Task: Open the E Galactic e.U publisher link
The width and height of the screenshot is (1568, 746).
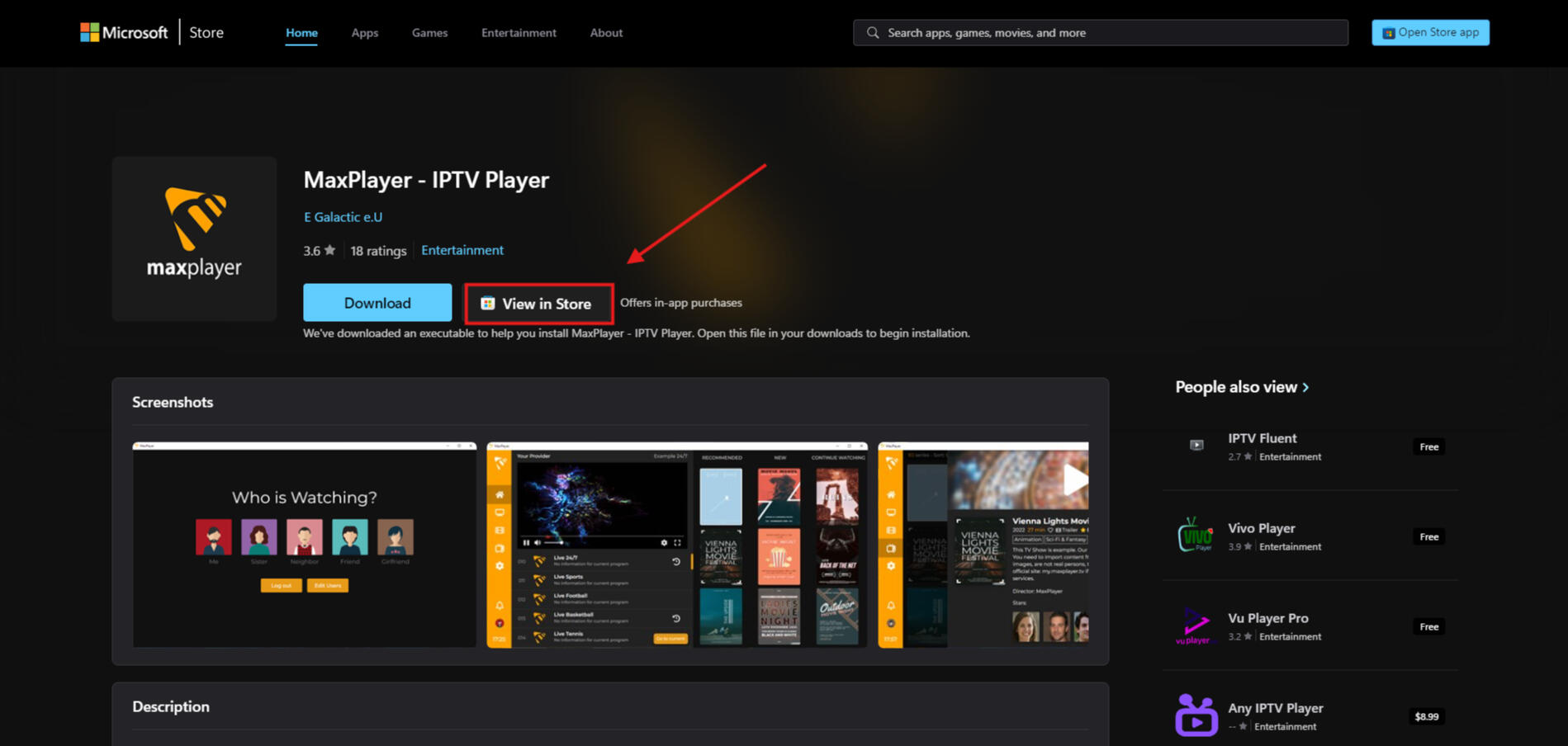Action: (x=343, y=217)
